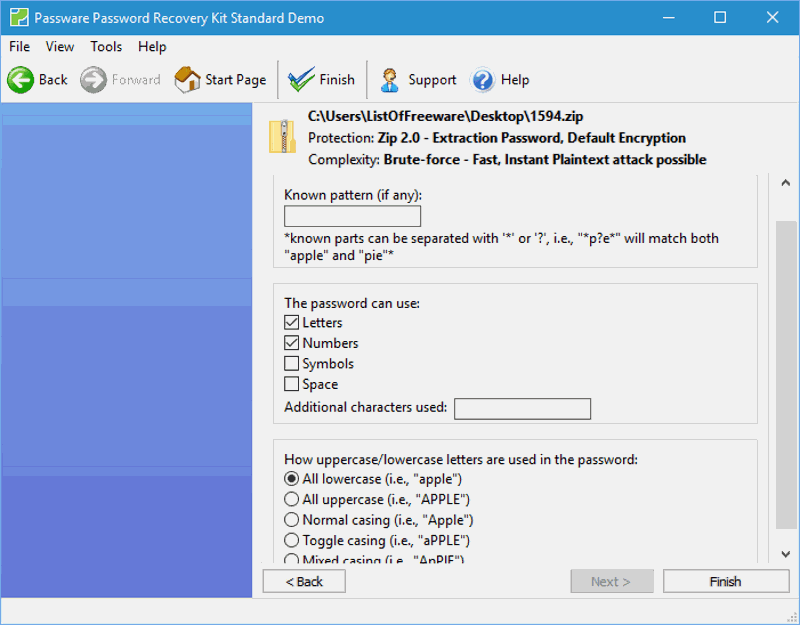The width and height of the screenshot is (800, 625).
Task: Click the green Back arrow icon
Action: 20,80
